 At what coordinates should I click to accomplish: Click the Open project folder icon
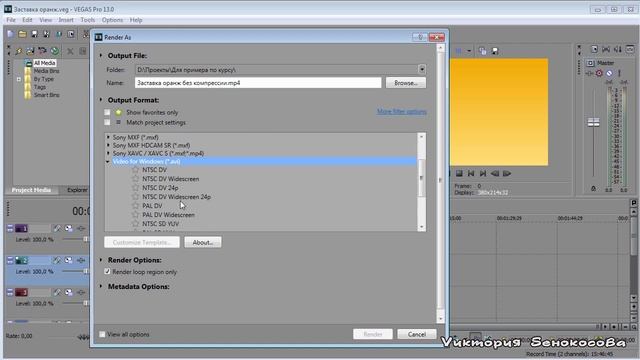coord(22,34)
